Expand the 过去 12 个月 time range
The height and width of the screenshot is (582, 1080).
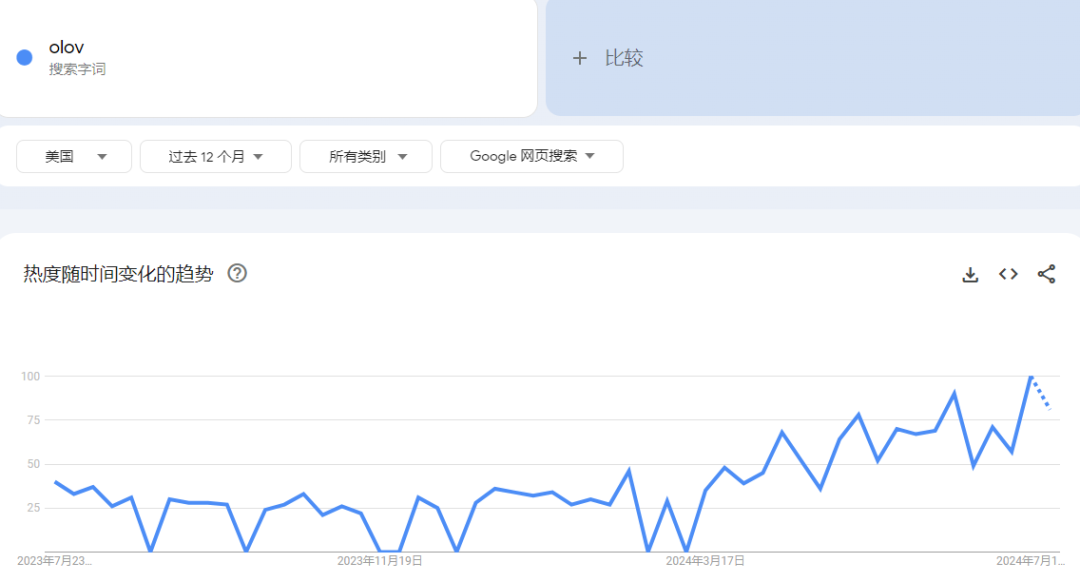[215, 156]
